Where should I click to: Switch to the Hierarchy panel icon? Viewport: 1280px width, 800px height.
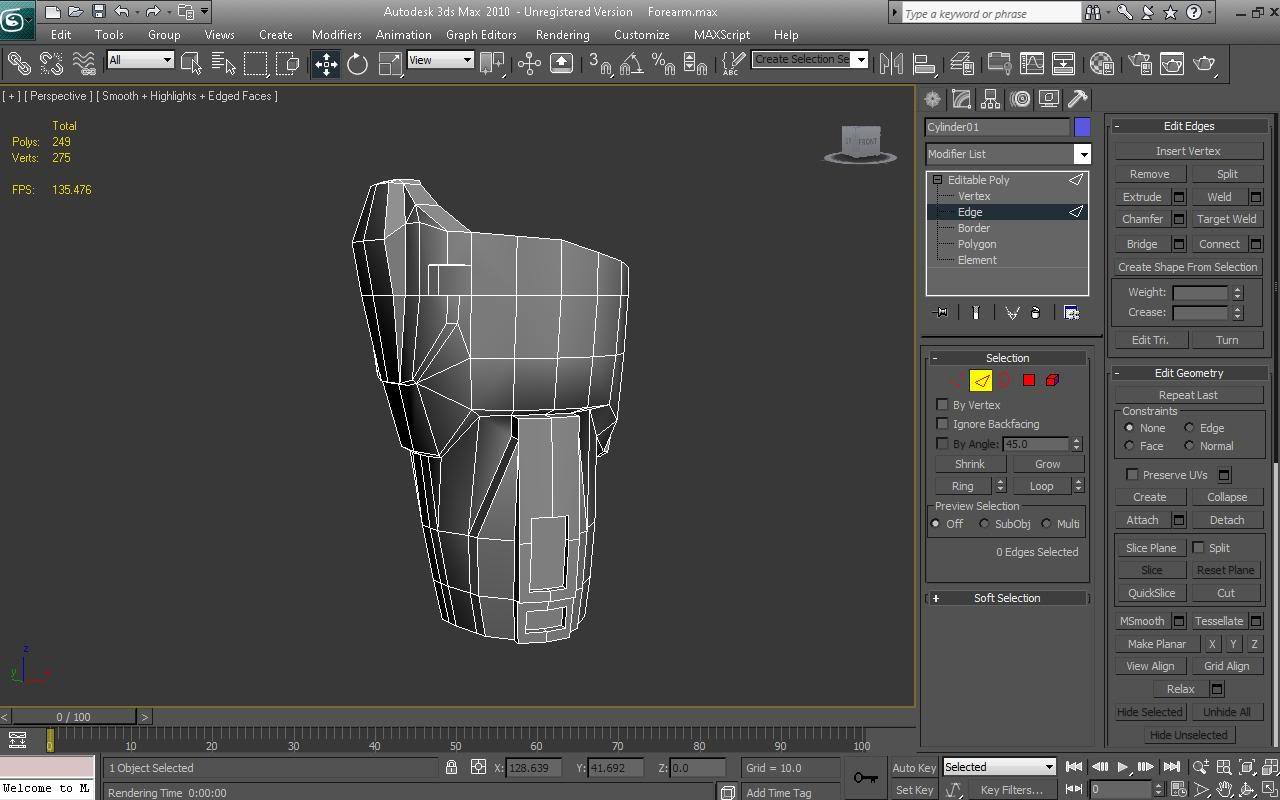click(x=990, y=99)
